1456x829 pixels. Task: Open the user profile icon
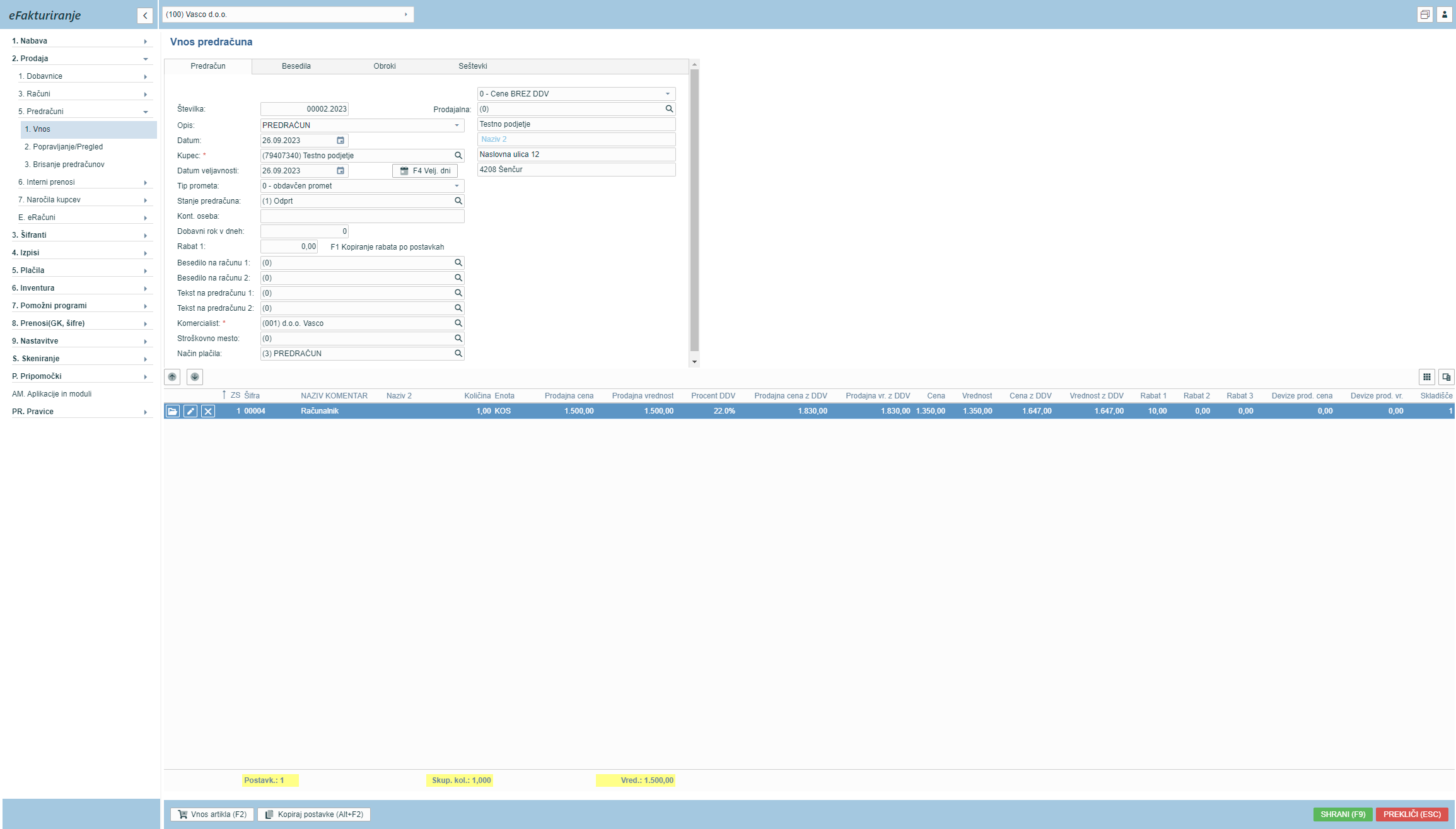pos(1445,14)
